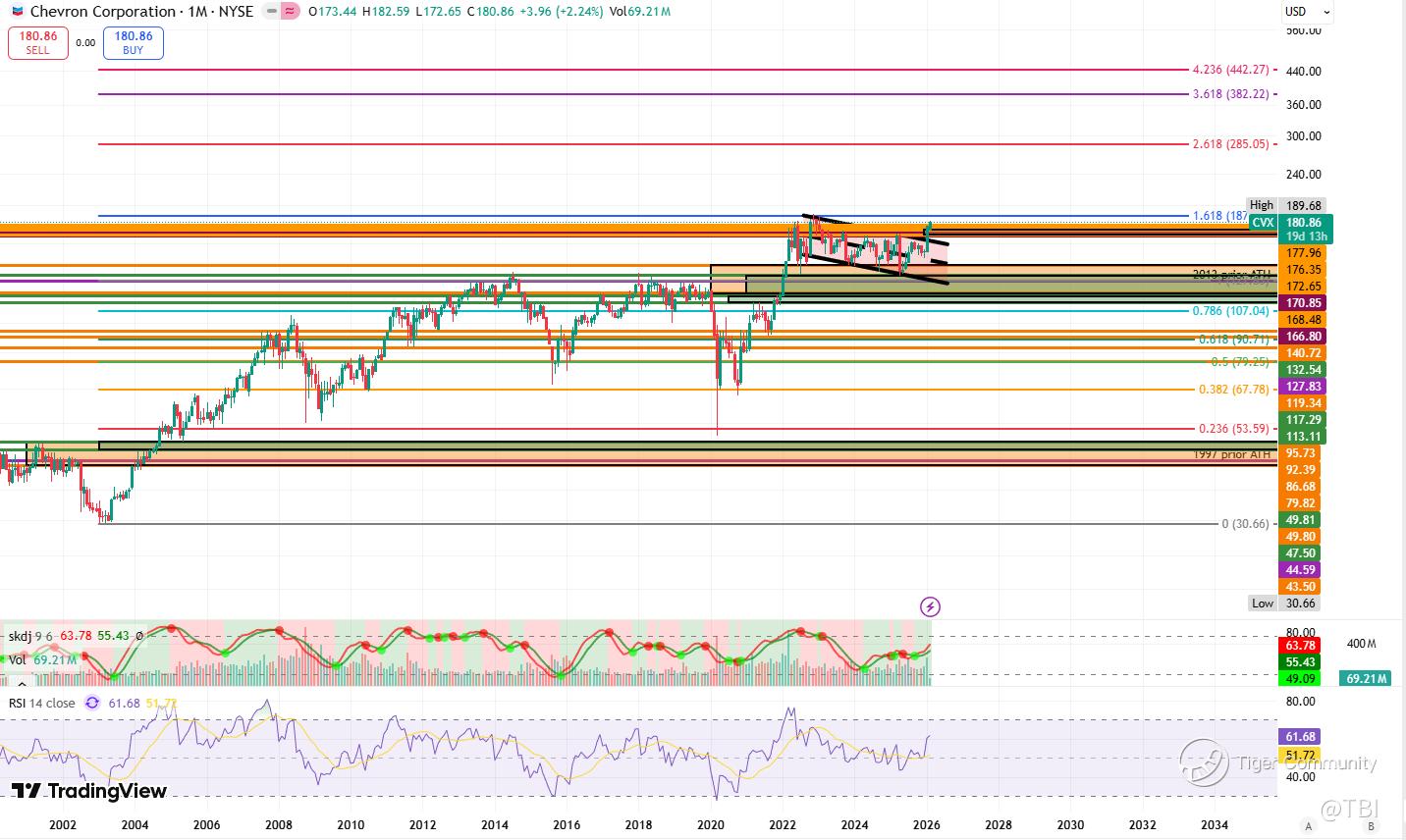Screen dimensions: 1406x840
Task: Click the purple lightning bolt event icon
Action: [x=930, y=606]
